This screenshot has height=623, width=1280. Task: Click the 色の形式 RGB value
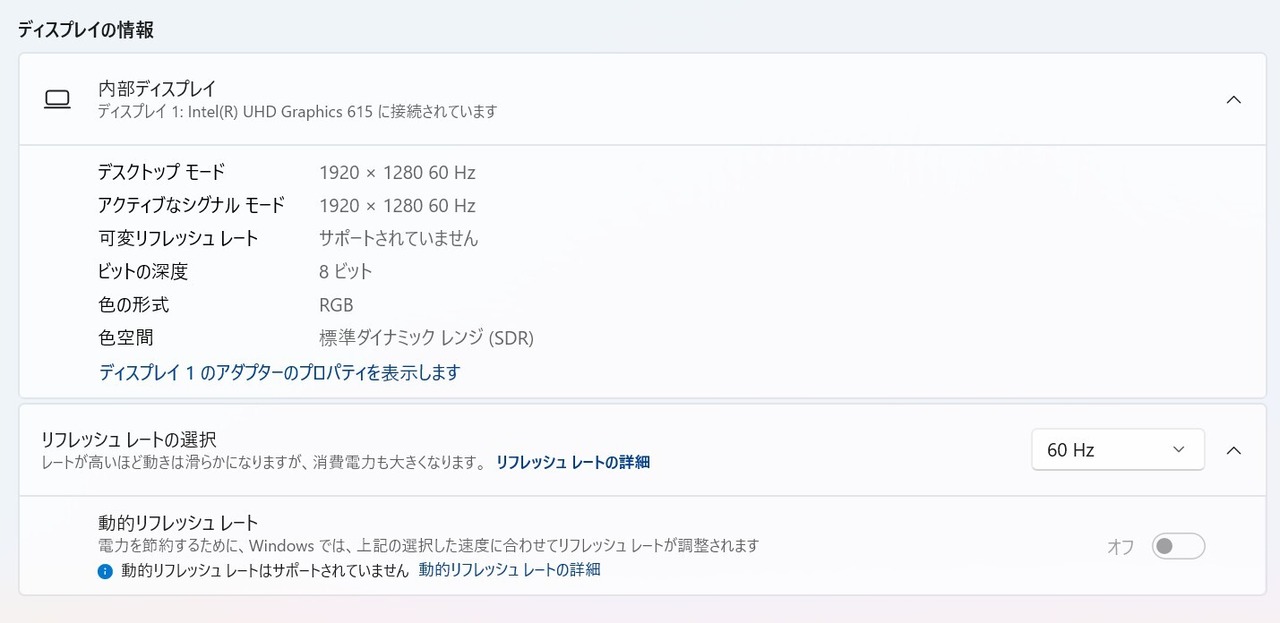pyautogui.click(x=336, y=305)
